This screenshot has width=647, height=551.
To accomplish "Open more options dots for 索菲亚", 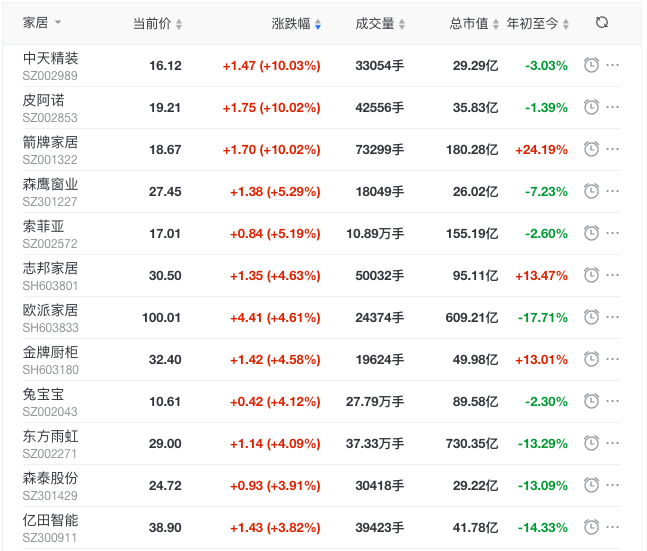I will tap(613, 233).
